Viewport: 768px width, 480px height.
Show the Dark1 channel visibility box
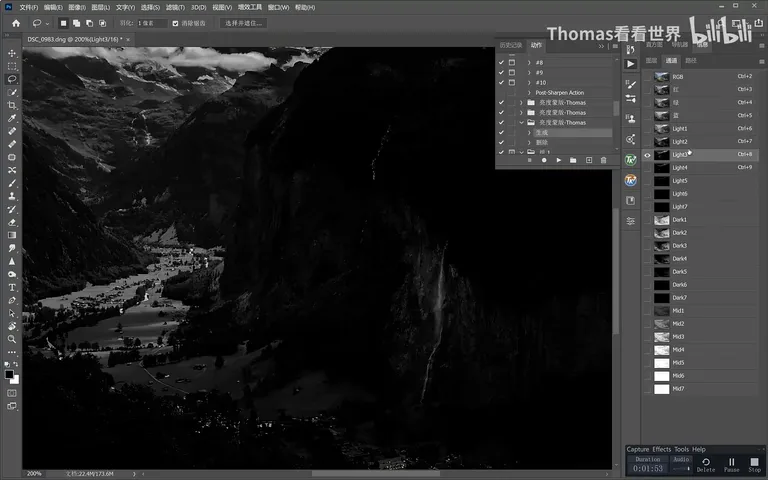click(x=647, y=220)
